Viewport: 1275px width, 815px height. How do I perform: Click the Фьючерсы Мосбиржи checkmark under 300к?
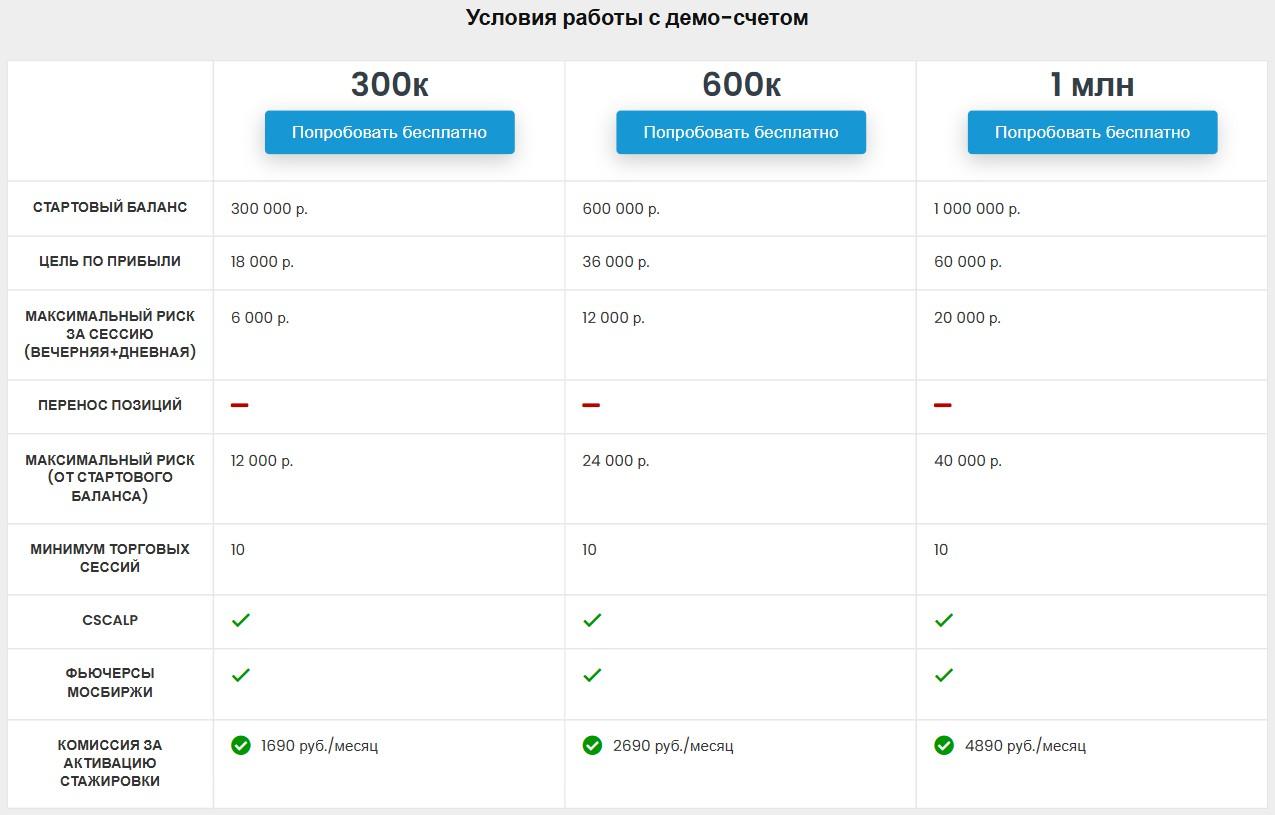coord(241,675)
